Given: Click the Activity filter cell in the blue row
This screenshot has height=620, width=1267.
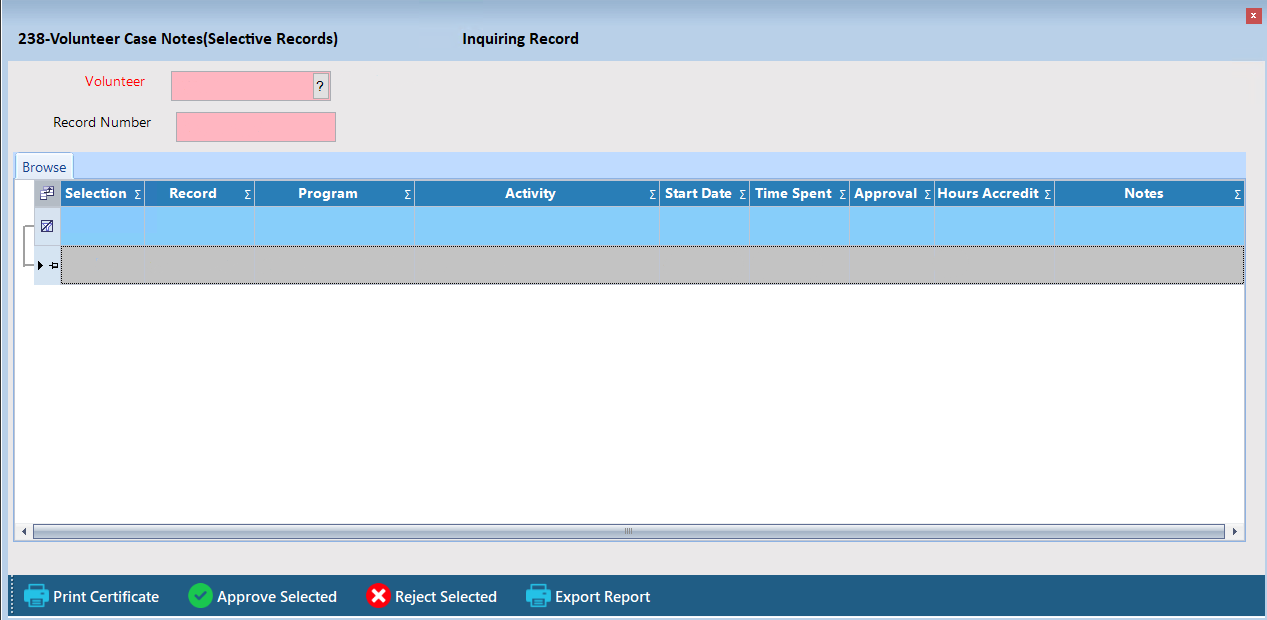Looking at the screenshot, I should [x=537, y=226].
